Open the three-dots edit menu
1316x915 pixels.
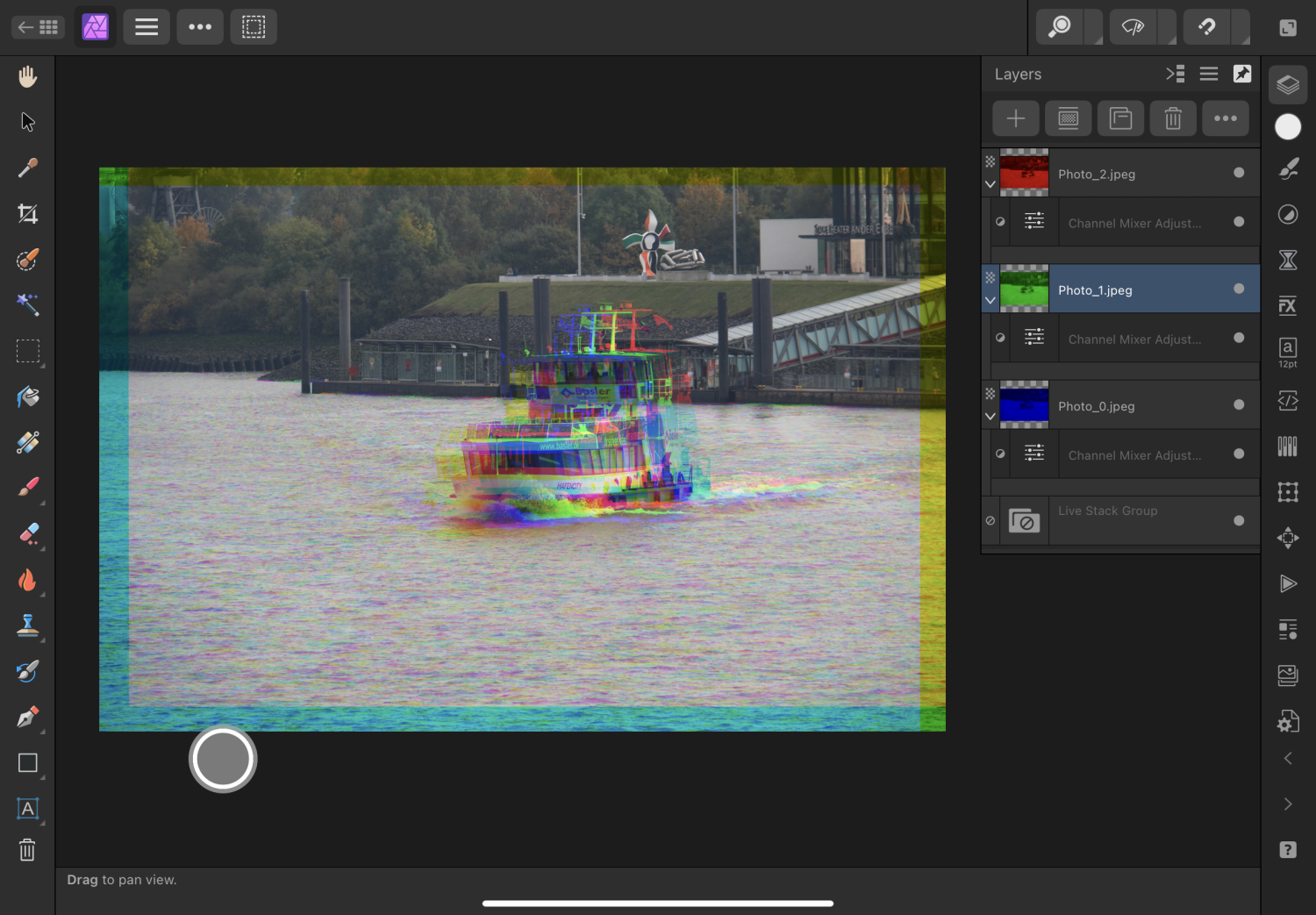pos(200,27)
